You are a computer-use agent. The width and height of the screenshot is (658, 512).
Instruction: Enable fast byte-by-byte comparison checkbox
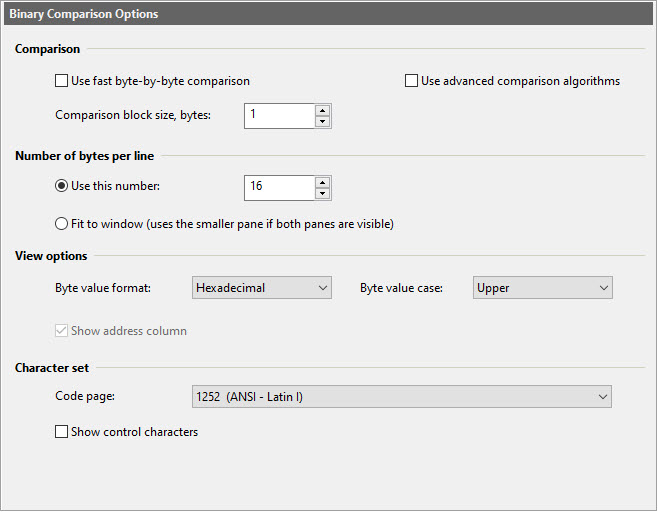[62, 81]
